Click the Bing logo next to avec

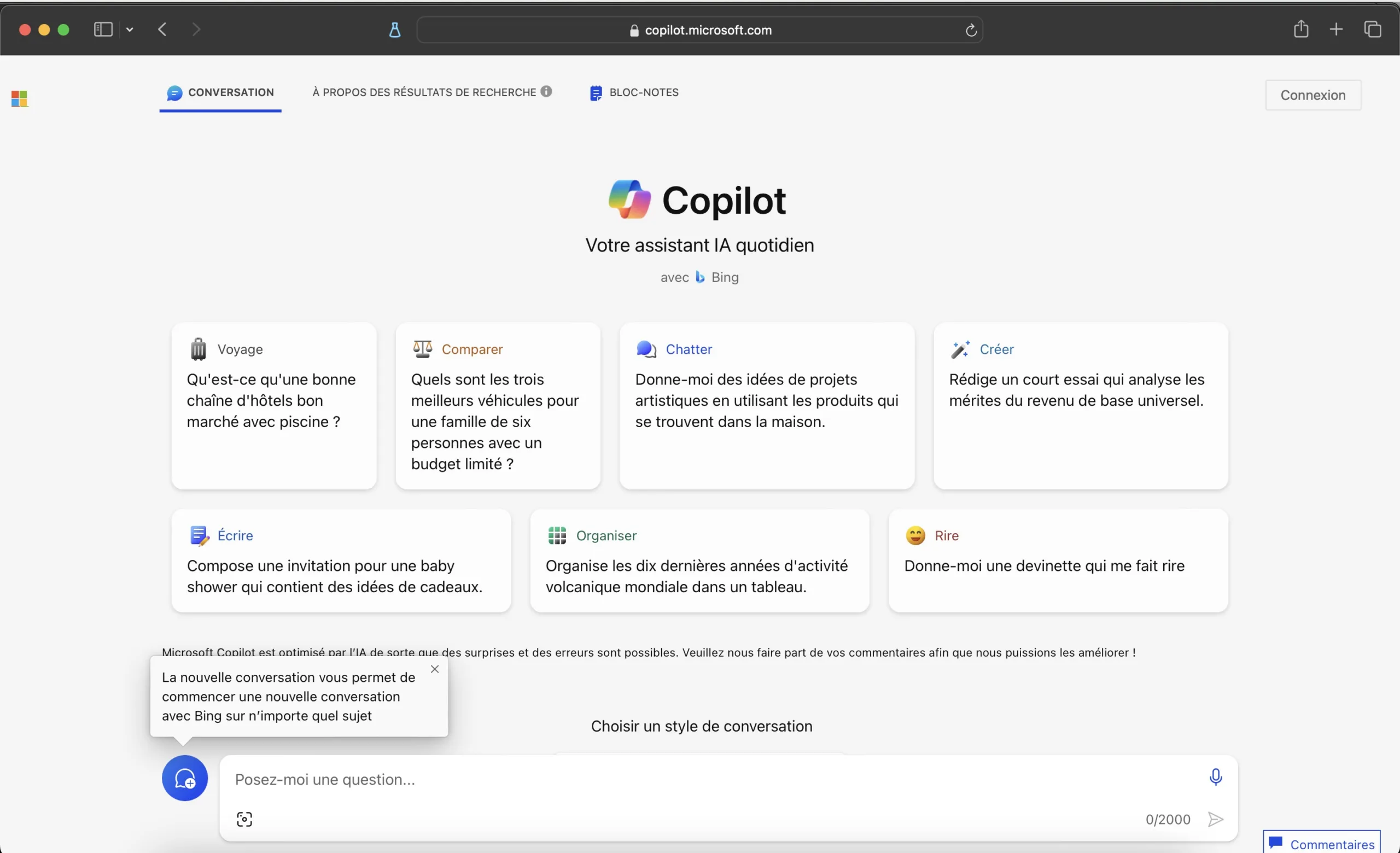(x=700, y=277)
